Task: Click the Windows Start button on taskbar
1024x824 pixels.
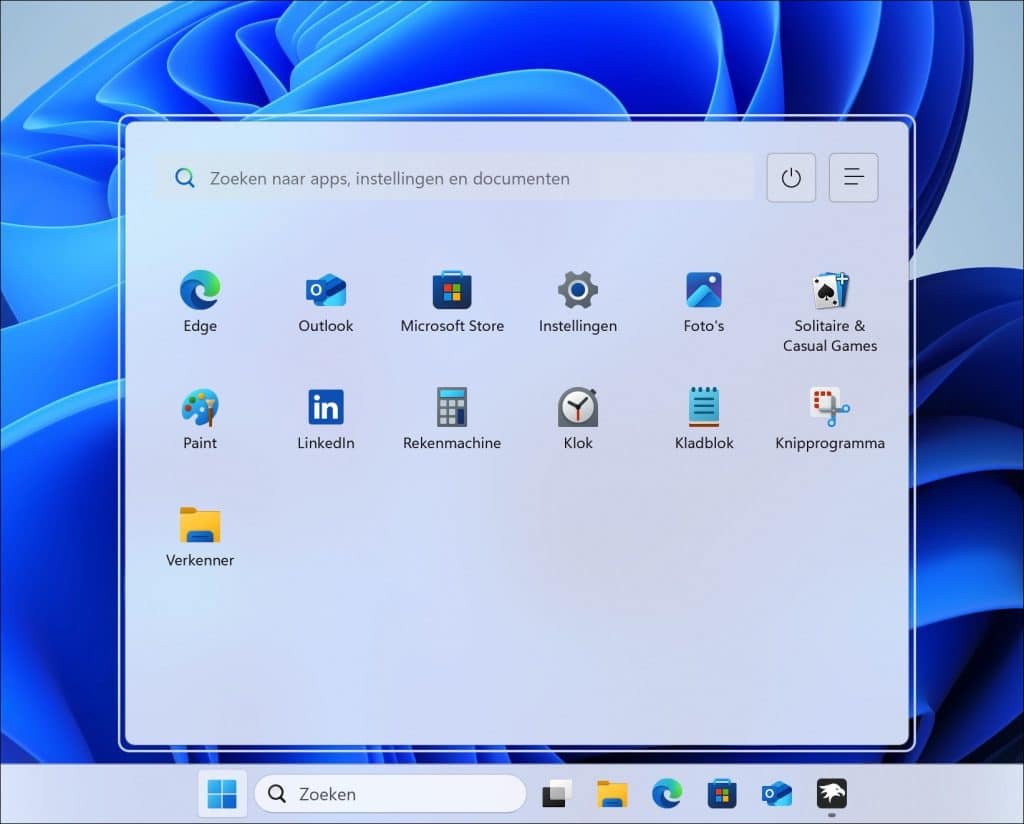Action: 222,794
